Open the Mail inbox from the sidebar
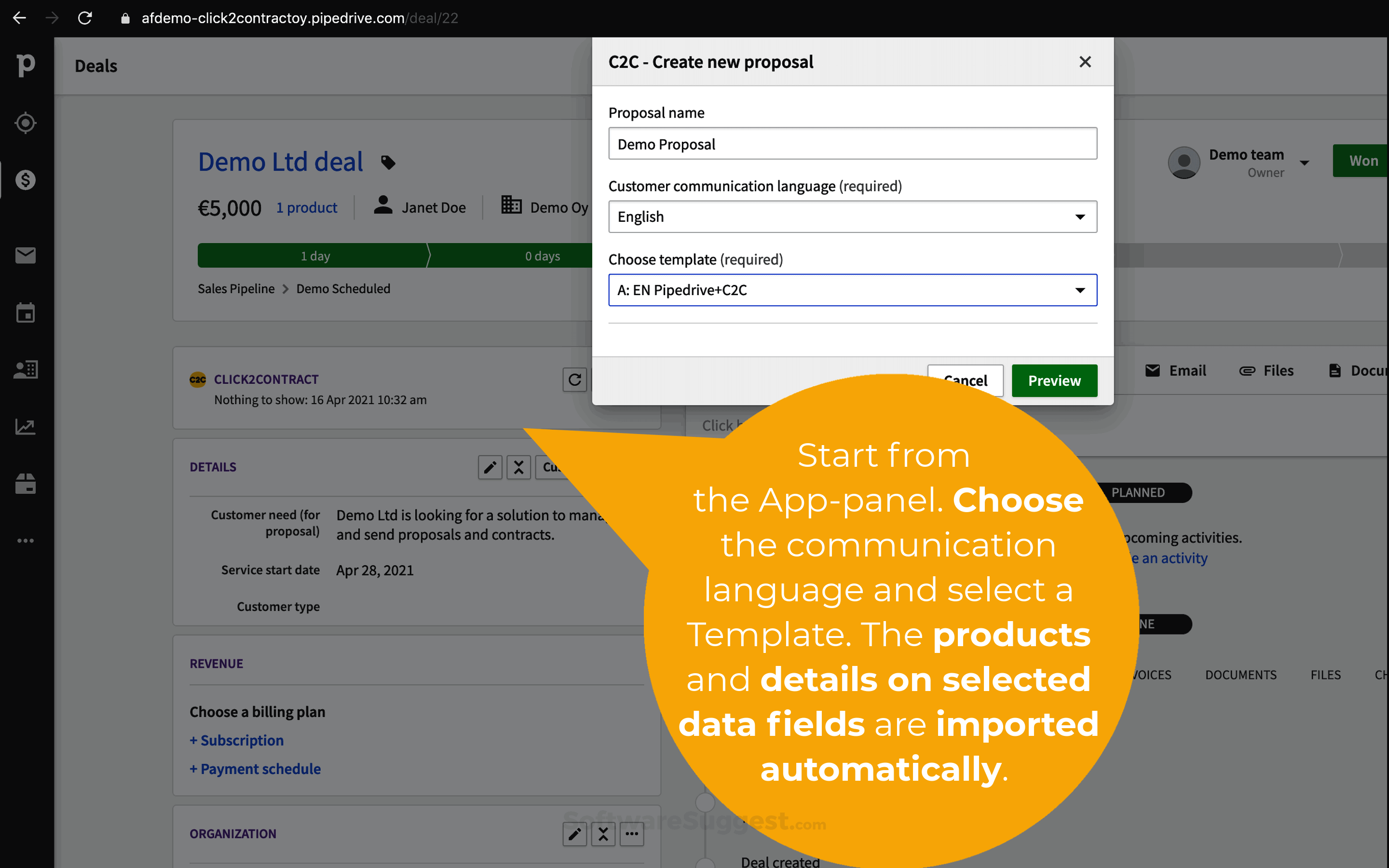This screenshot has height=868, width=1389. (25, 255)
